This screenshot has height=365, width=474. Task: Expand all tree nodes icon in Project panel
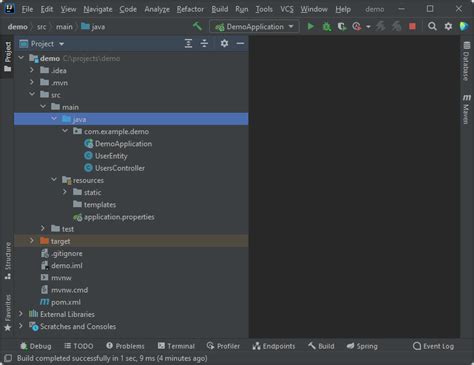[188, 43]
